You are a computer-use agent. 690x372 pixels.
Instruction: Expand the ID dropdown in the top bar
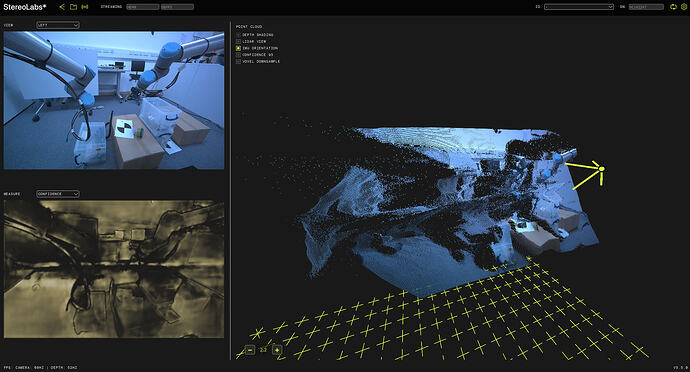tap(579, 7)
